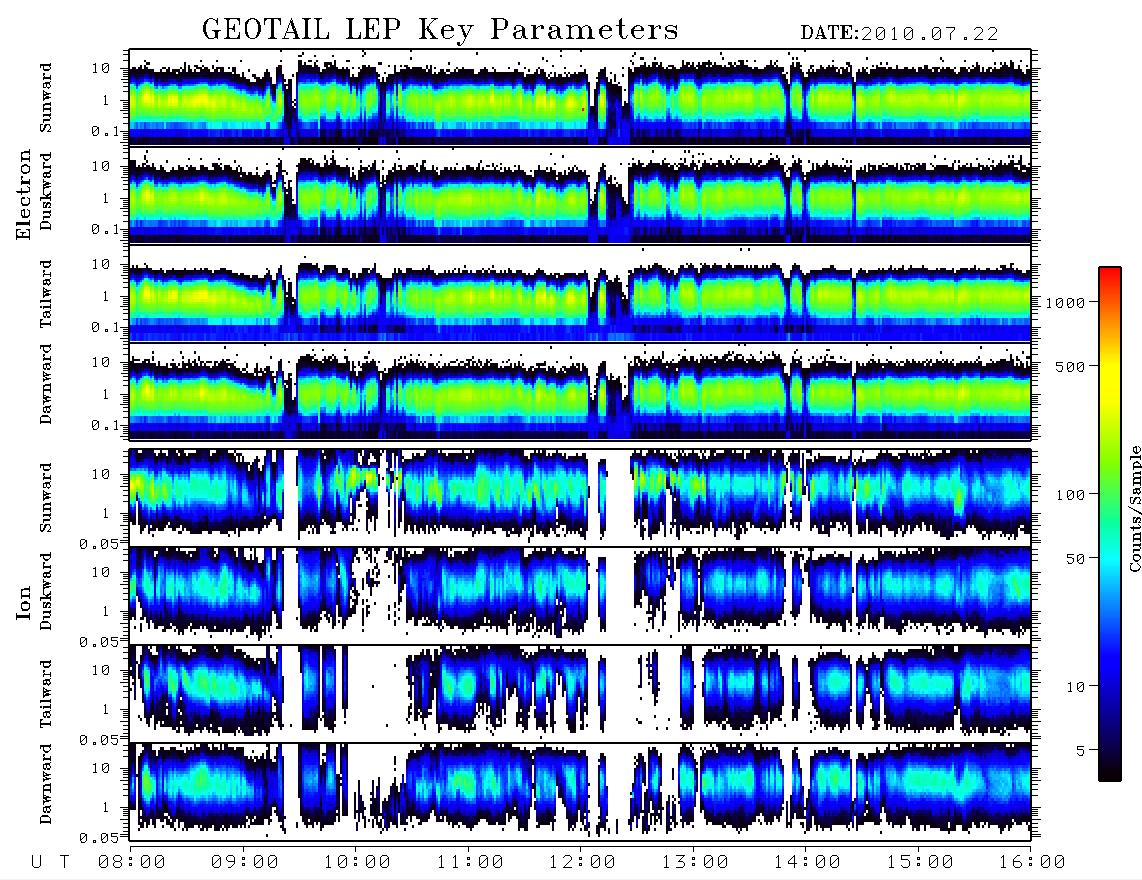This screenshot has height=880, width=1142.
Task: Click the 0.05 tick of Ion Duskward panel
Action: (99, 642)
